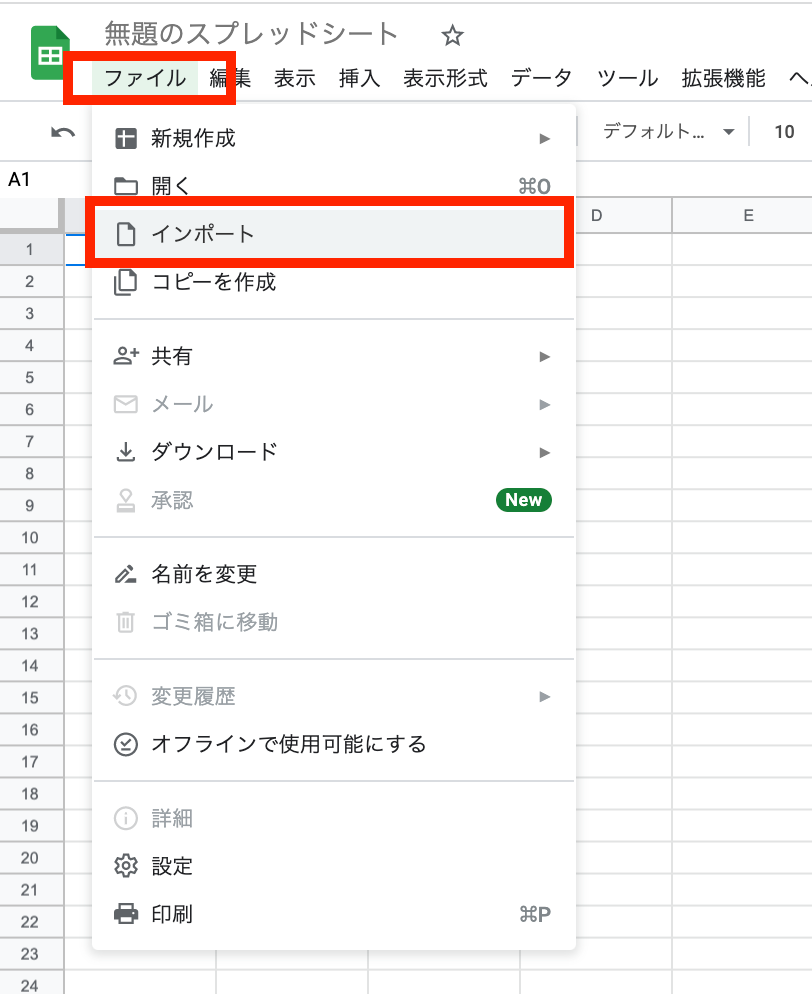Click the printer icon beside 印刷

pos(126,914)
